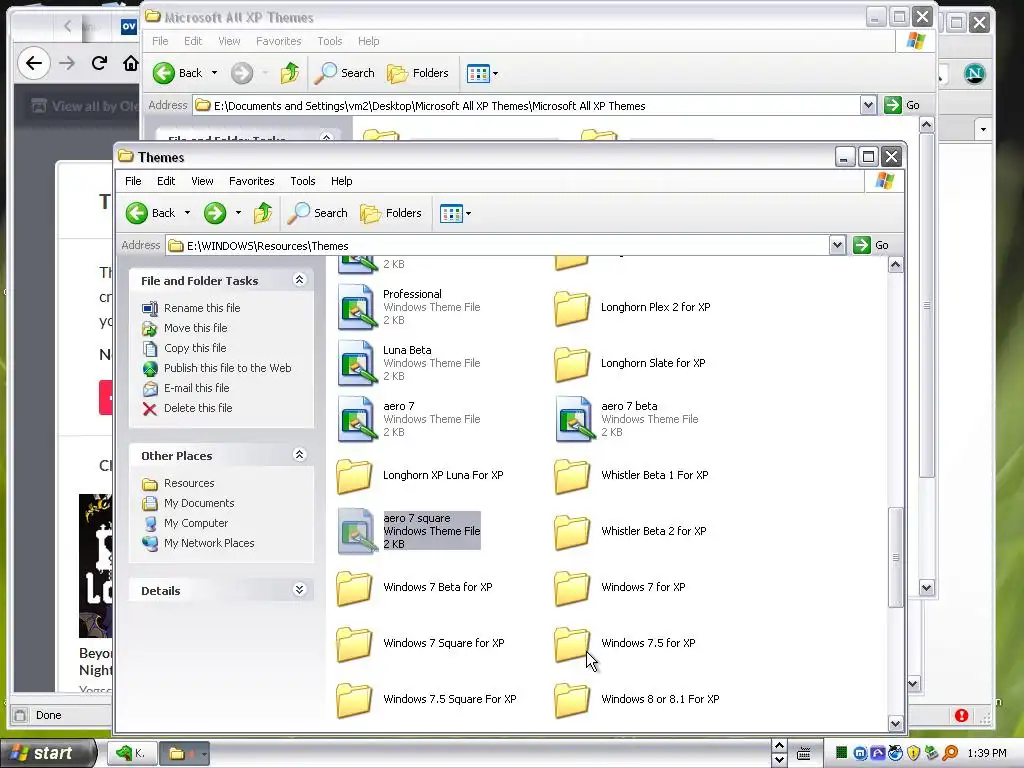Select the Luna Beta theme file icon
The image size is (1024, 768).
357,363
